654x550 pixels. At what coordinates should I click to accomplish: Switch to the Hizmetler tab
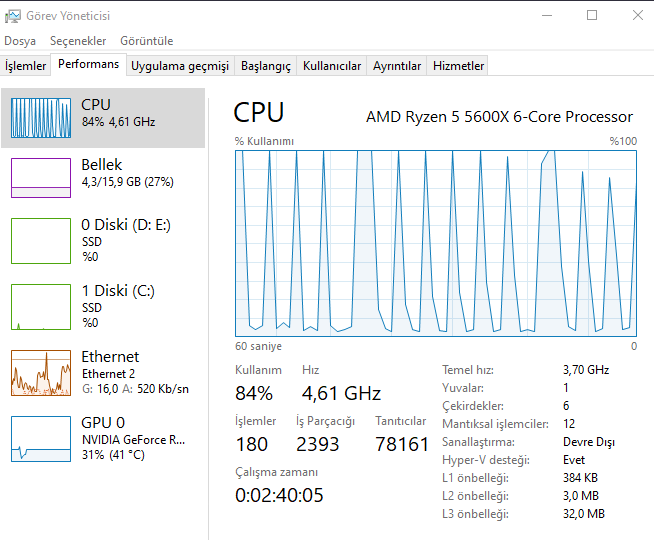[x=458, y=66]
